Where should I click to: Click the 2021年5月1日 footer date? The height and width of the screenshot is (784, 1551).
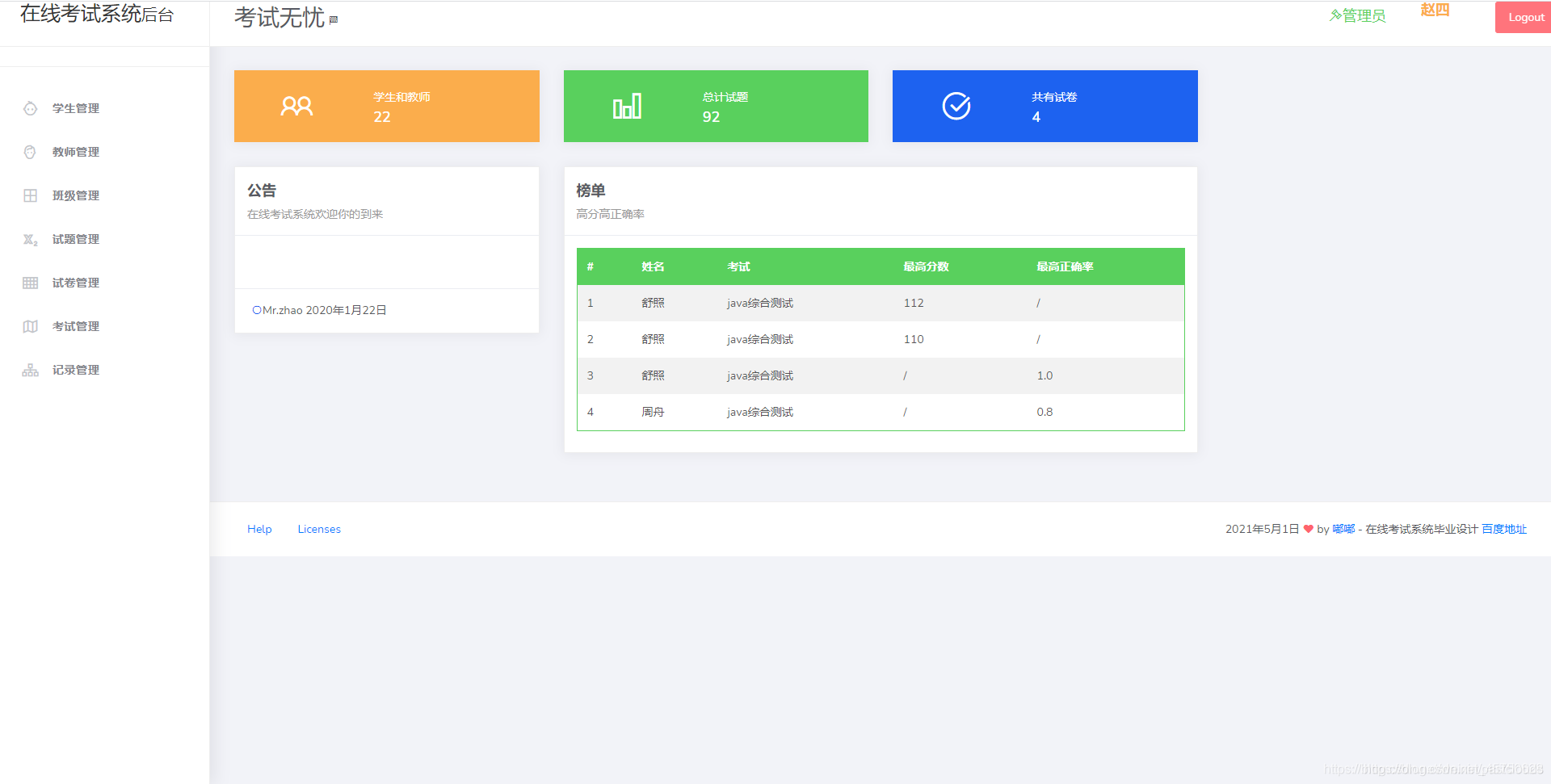coord(1262,529)
